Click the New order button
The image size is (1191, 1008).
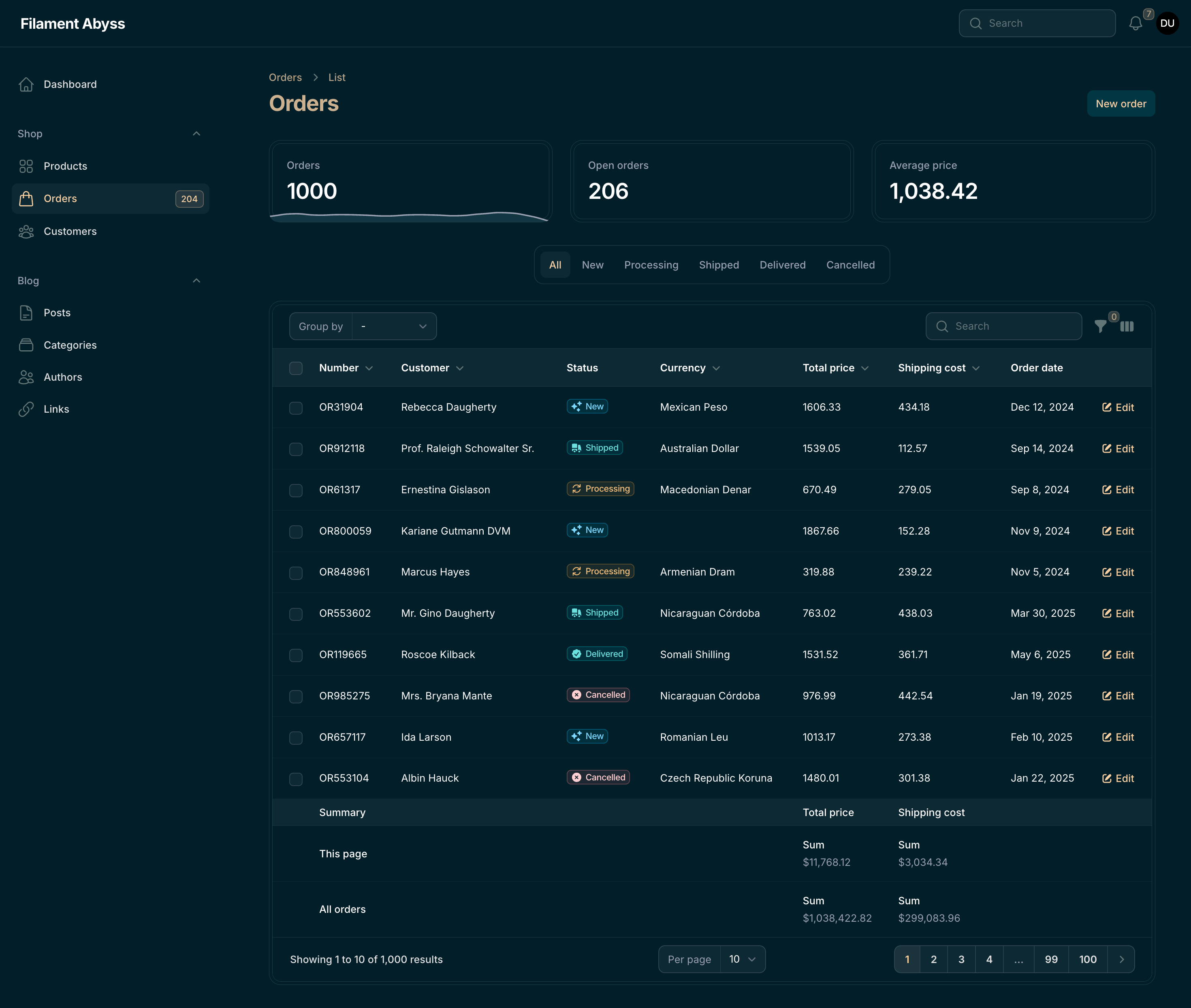click(x=1121, y=103)
